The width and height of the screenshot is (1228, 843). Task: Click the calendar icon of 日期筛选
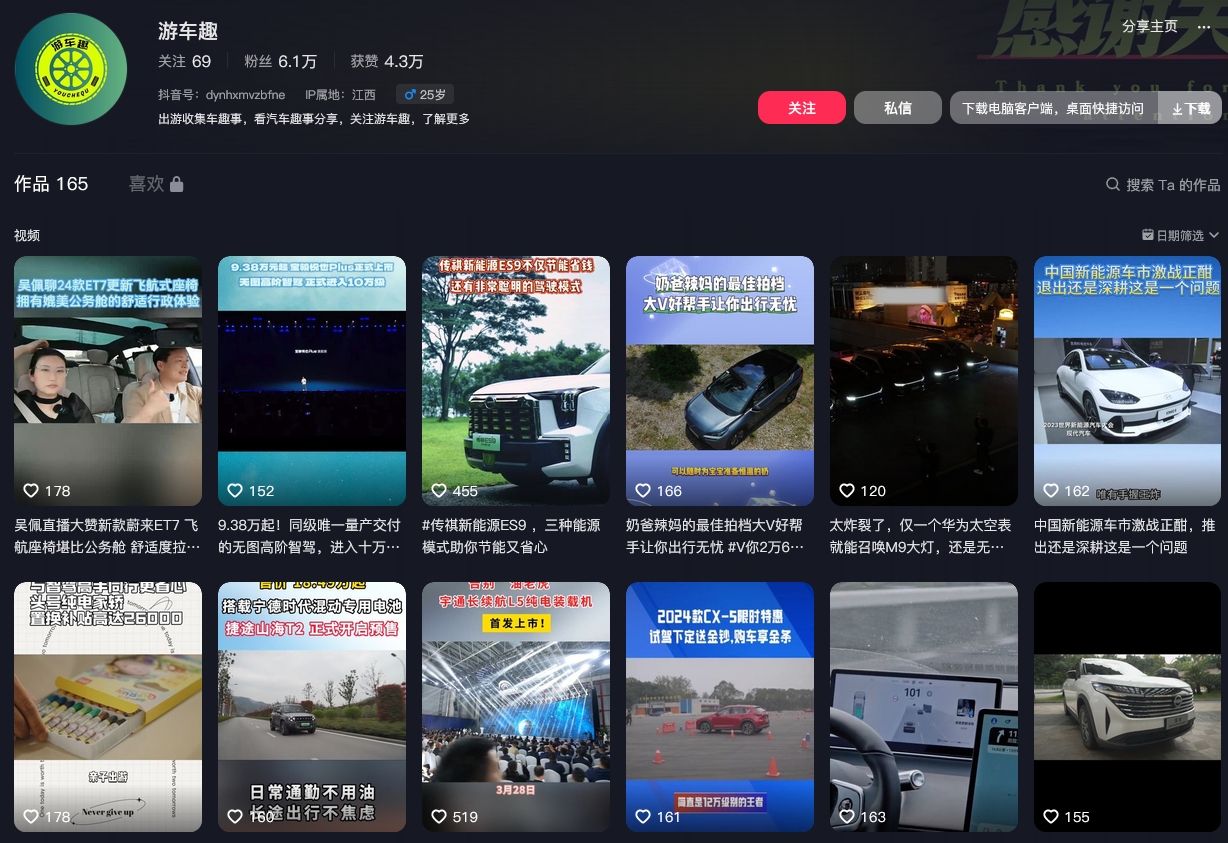1148,235
